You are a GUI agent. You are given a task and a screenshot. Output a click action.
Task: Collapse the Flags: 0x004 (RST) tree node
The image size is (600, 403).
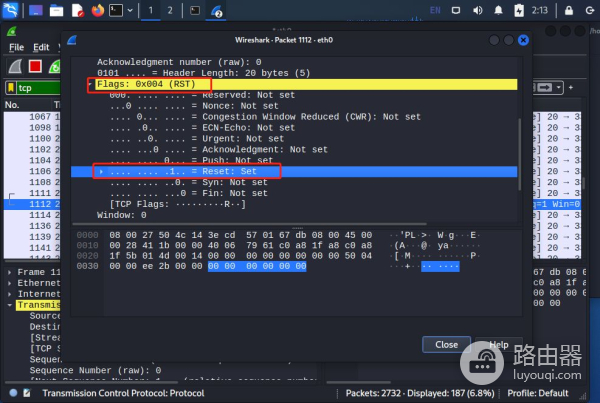(91, 85)
